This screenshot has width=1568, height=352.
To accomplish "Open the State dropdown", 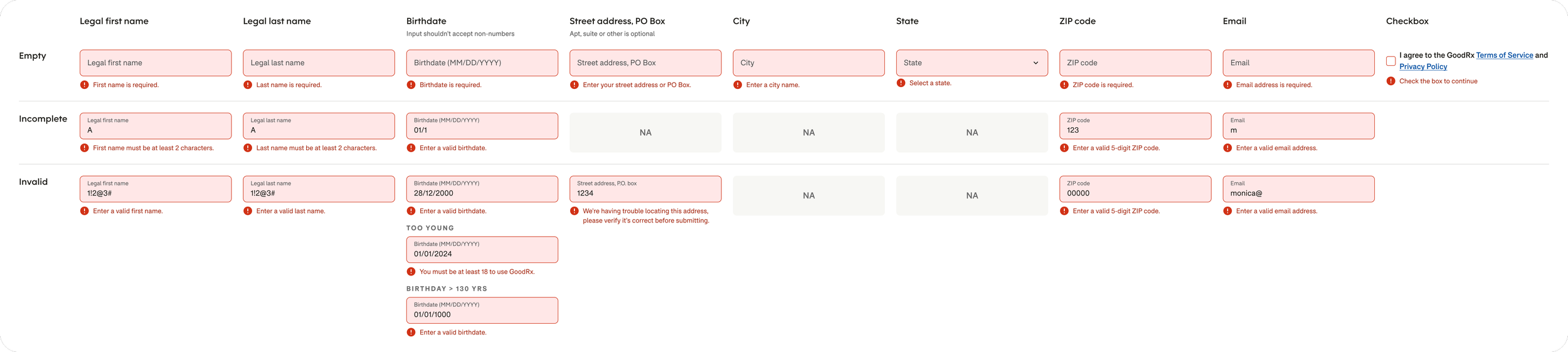I will pyautogui.click(x=972, y=63).
